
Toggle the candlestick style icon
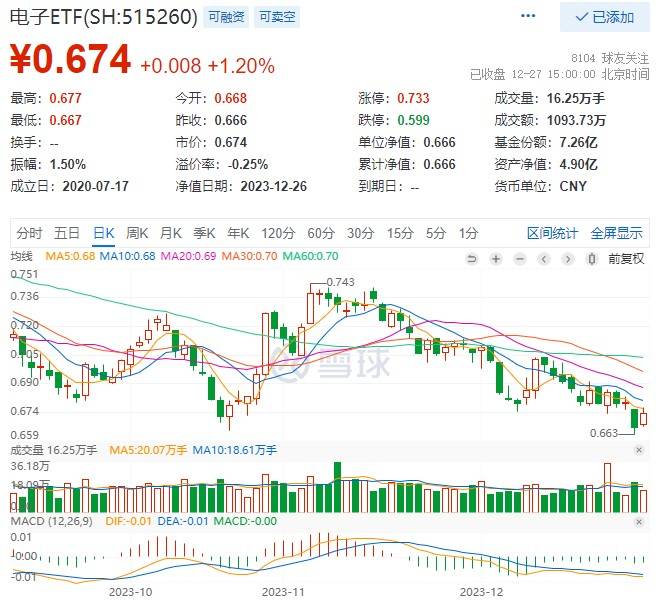pos(591,258)
